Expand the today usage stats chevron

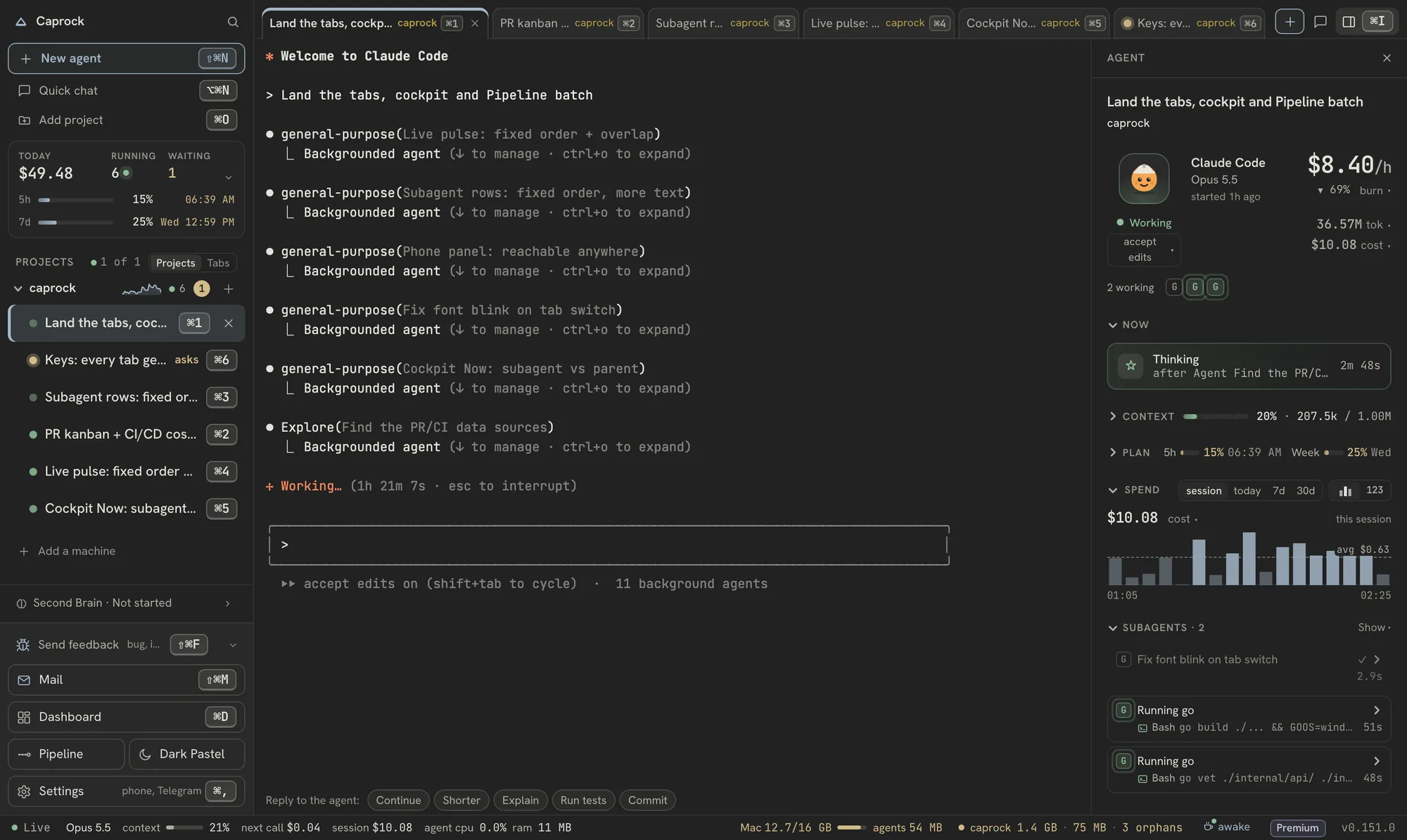[228, 177]
